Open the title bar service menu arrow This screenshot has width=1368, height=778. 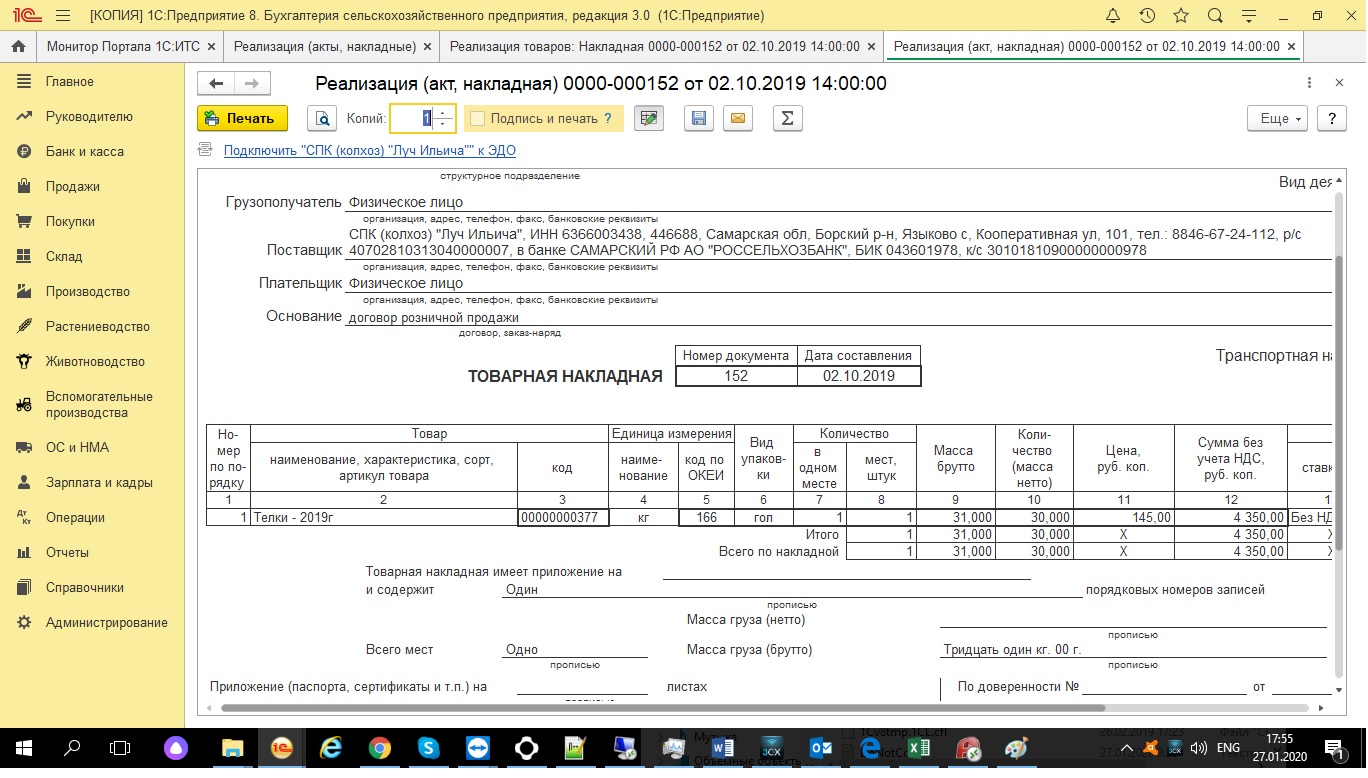pos(1248,16)
